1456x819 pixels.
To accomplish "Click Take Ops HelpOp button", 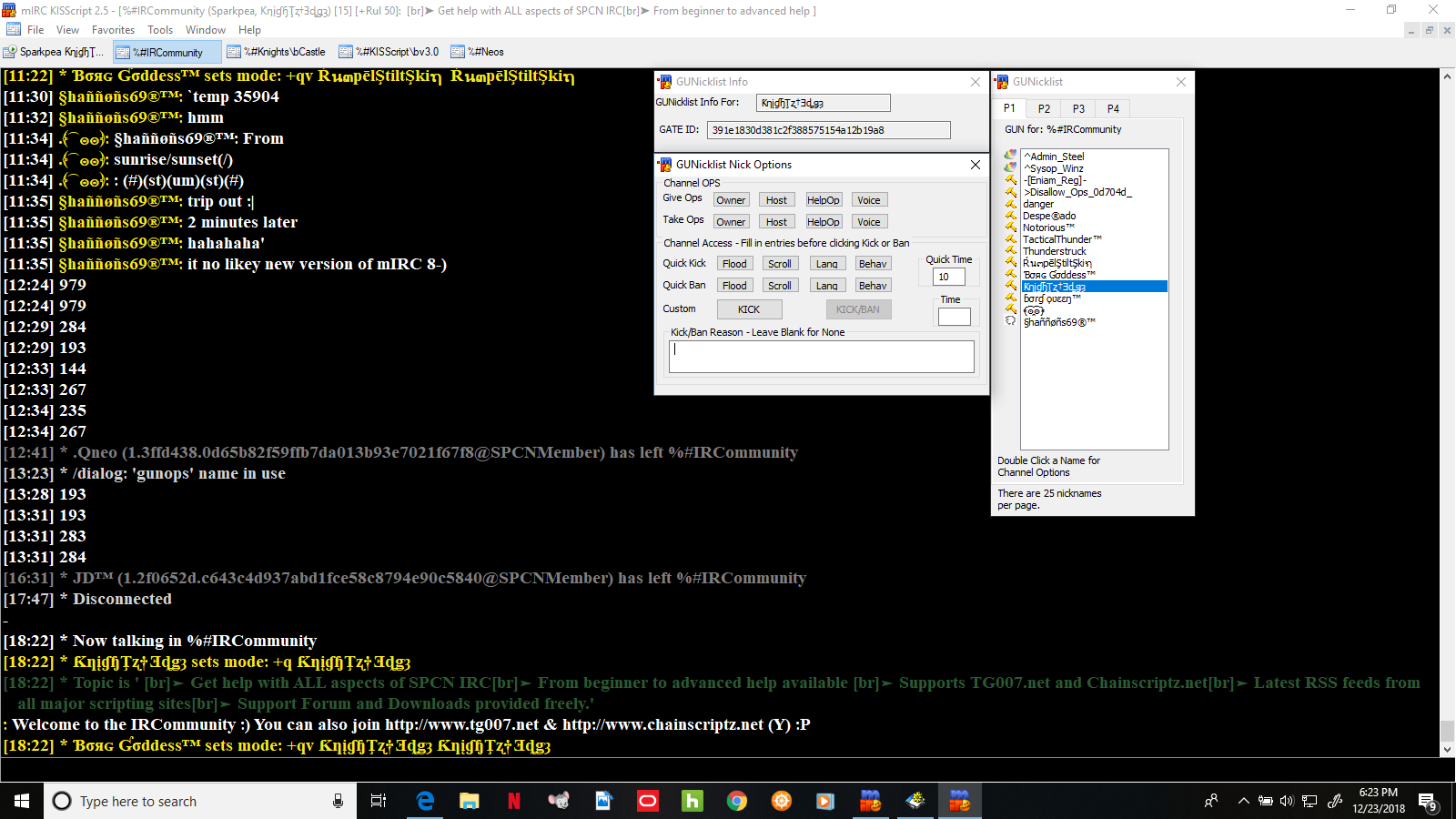I will tap(824, 222).
